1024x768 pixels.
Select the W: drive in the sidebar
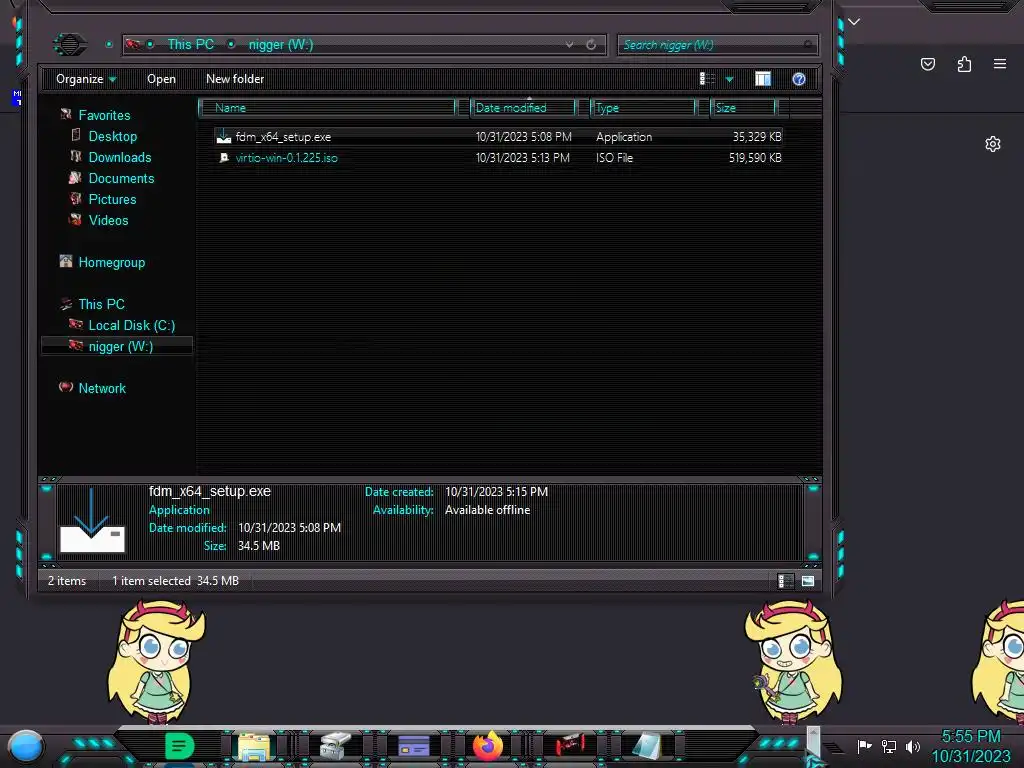121,346
